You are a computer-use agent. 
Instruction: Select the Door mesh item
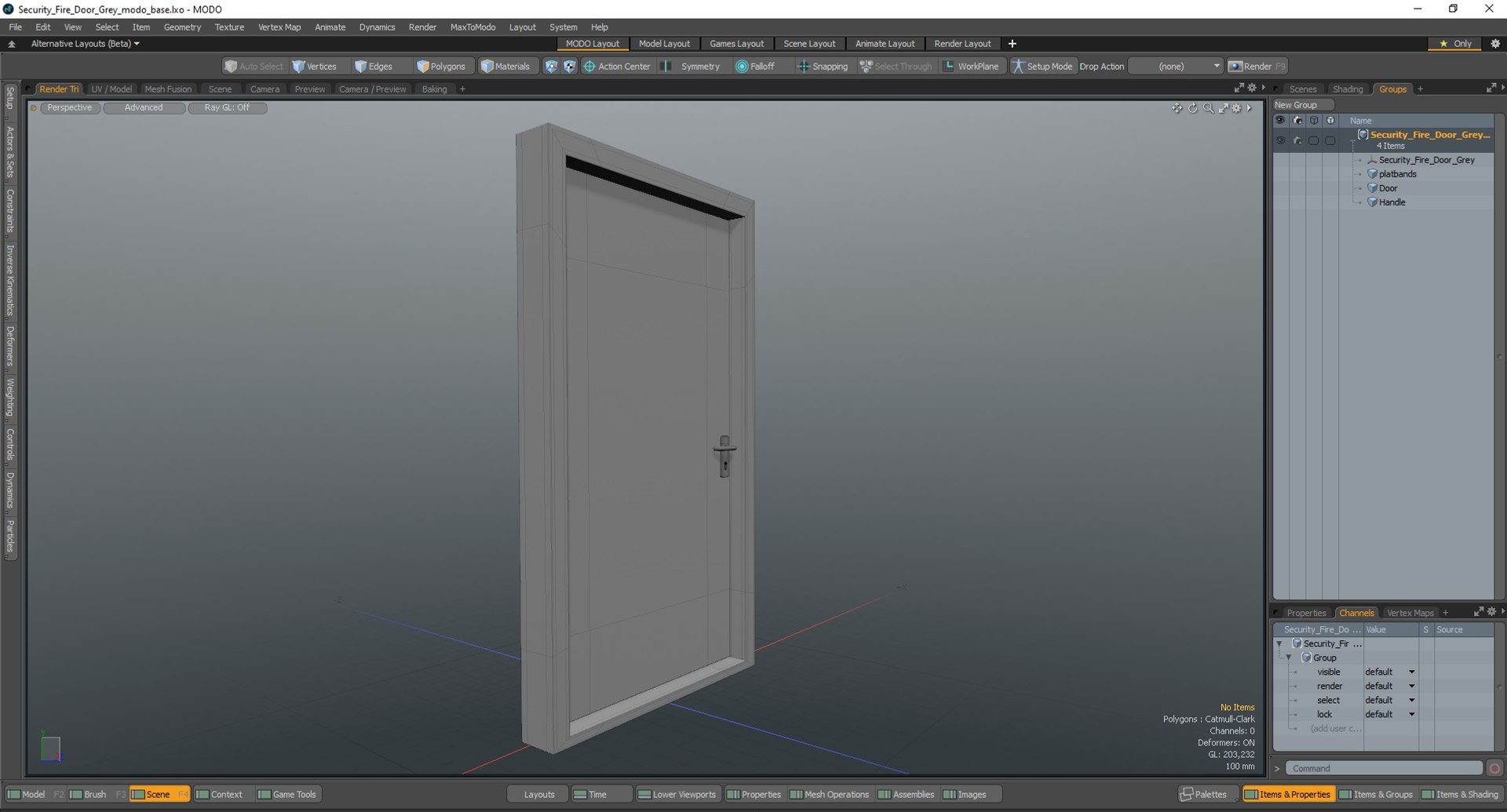pos(1388,188)
